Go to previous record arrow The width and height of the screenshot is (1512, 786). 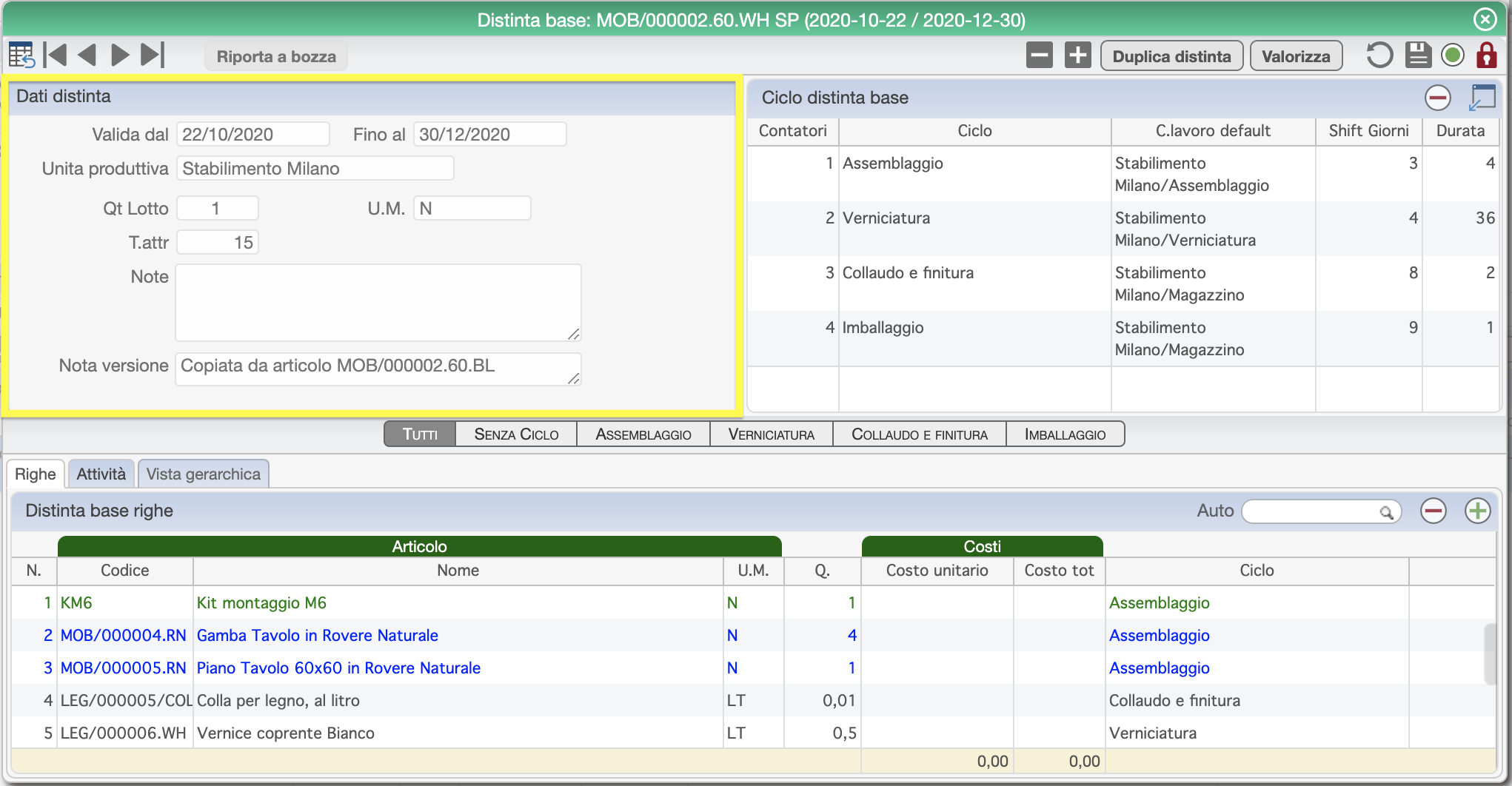[87, 56]
